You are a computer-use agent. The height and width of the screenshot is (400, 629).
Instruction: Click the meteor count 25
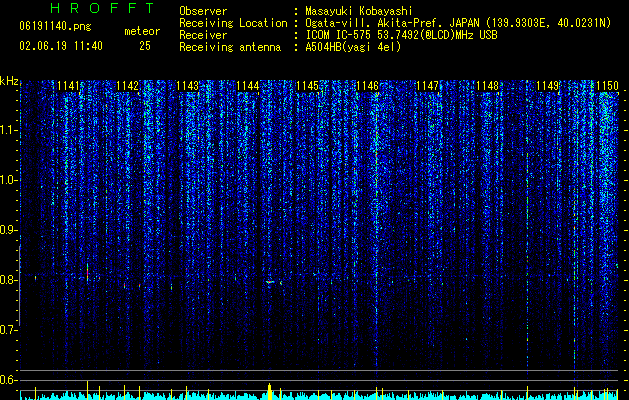click(145, 46)
